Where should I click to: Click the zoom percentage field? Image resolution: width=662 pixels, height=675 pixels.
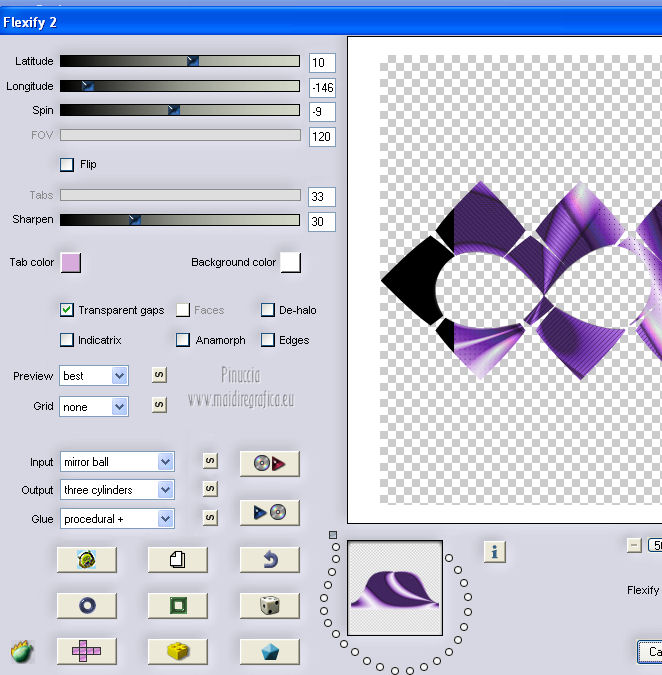pyautogui.click(x=655, y=545)
